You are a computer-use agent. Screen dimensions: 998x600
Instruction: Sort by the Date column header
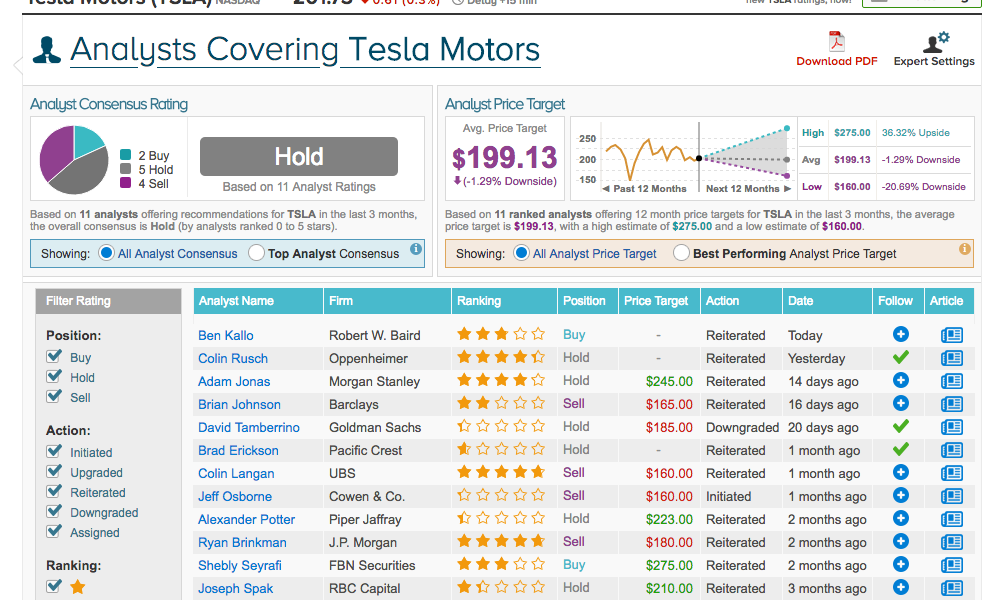[x=827, y=301]
